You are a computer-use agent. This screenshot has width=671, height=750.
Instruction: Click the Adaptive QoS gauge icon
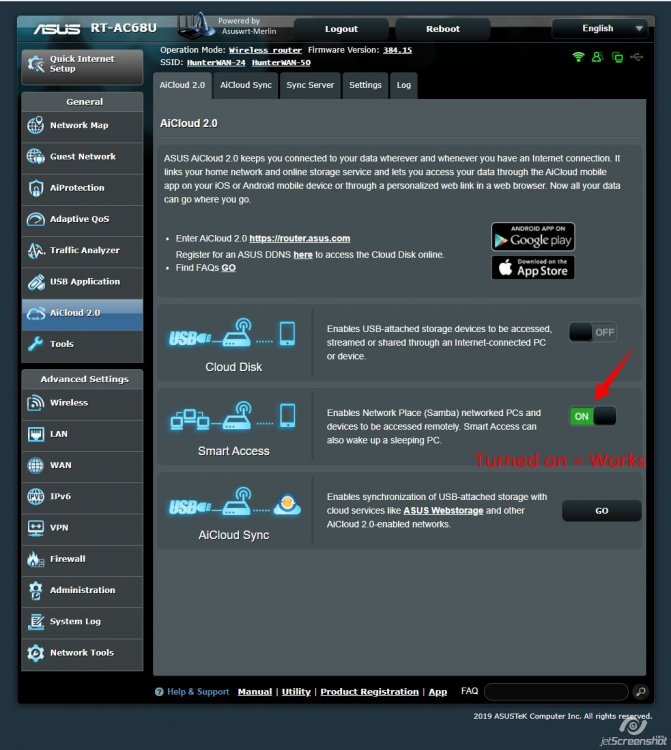(36, 219)
